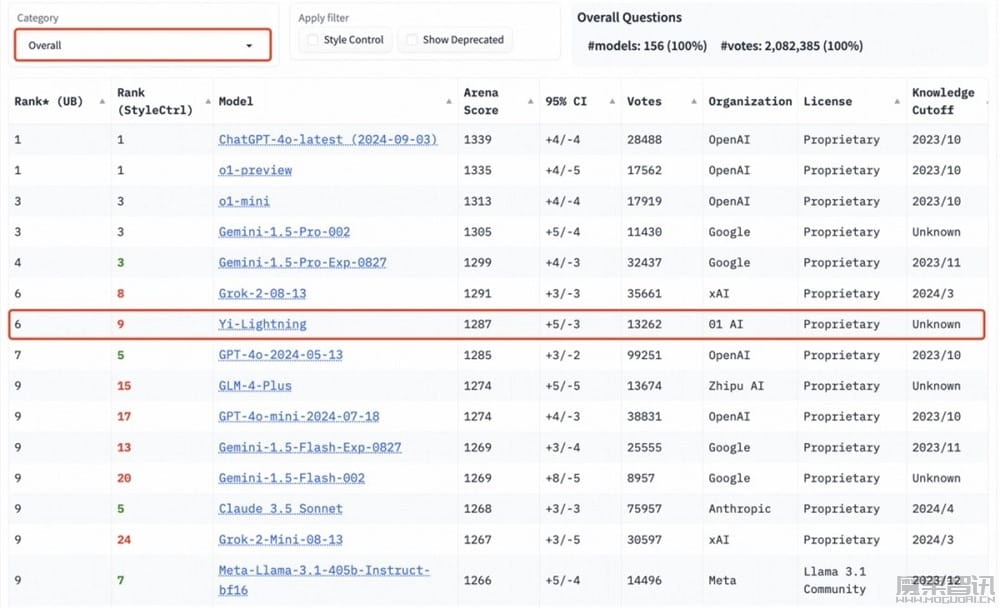Viewport: 1000px width, 608px height.
Task: Select Arena Score 1305 cell
Action: pyautogui.click(x=477, y=232)
